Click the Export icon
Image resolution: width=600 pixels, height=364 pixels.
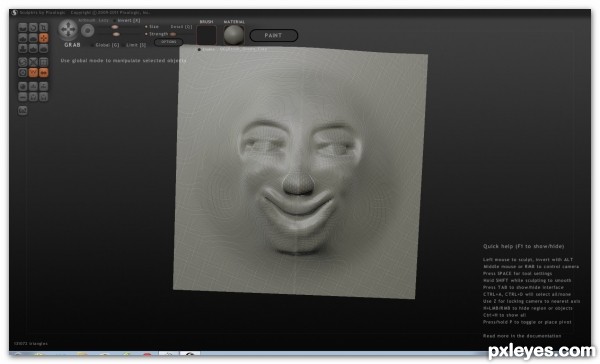click(x=44, y=86)
